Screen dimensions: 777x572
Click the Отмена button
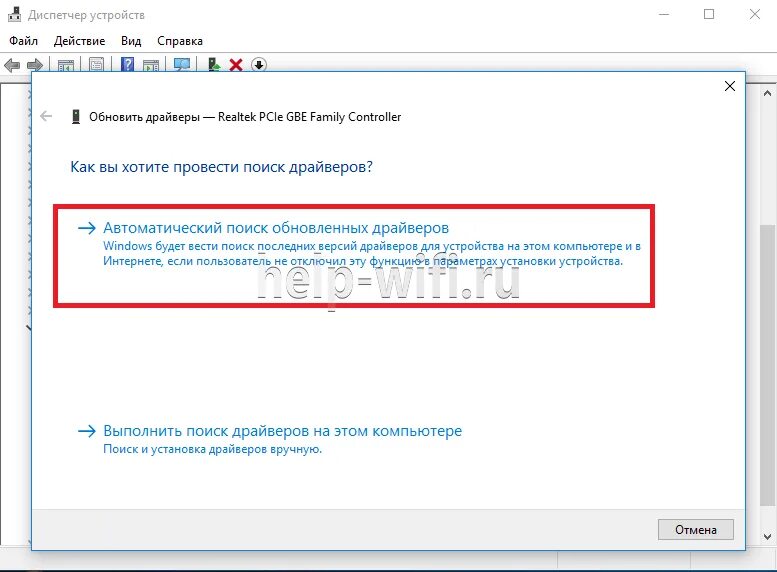695,530
